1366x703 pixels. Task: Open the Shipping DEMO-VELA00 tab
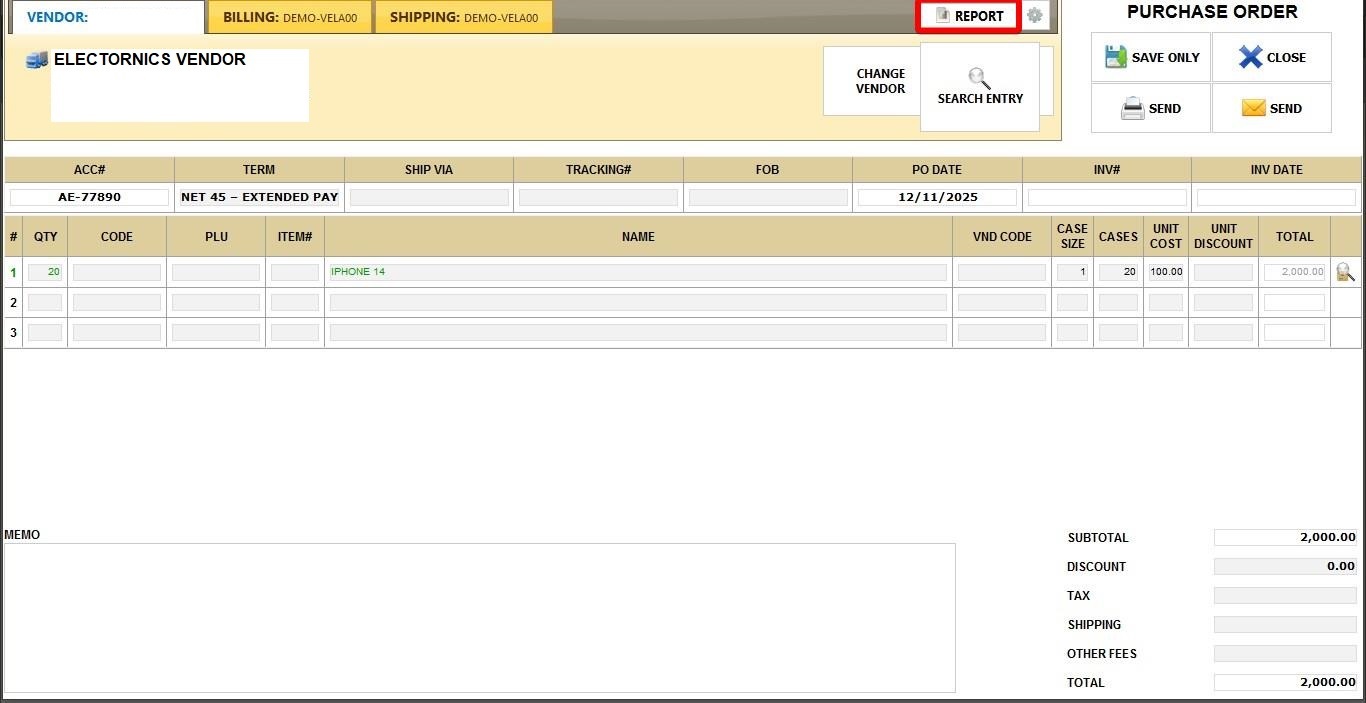coord(463,17)
